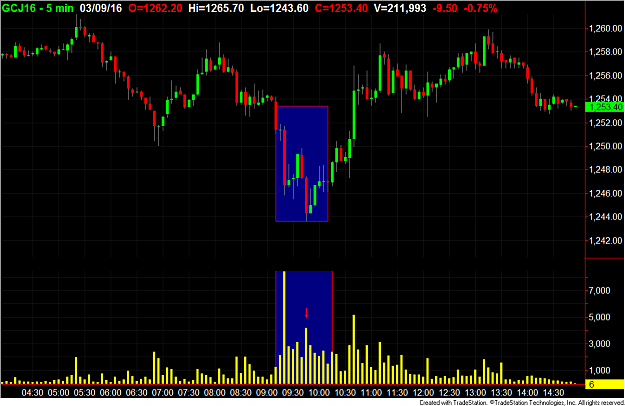Click the 1,258.00 price axis label

(605, 52)
